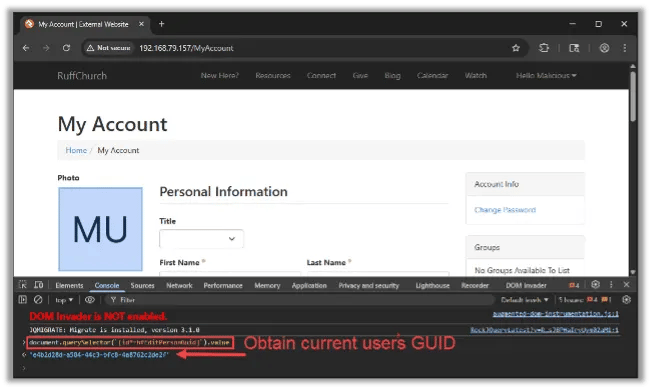Screen dimensions: 652x390
Task: Switch to the Elements tab
Action: [x=69, y=286]
